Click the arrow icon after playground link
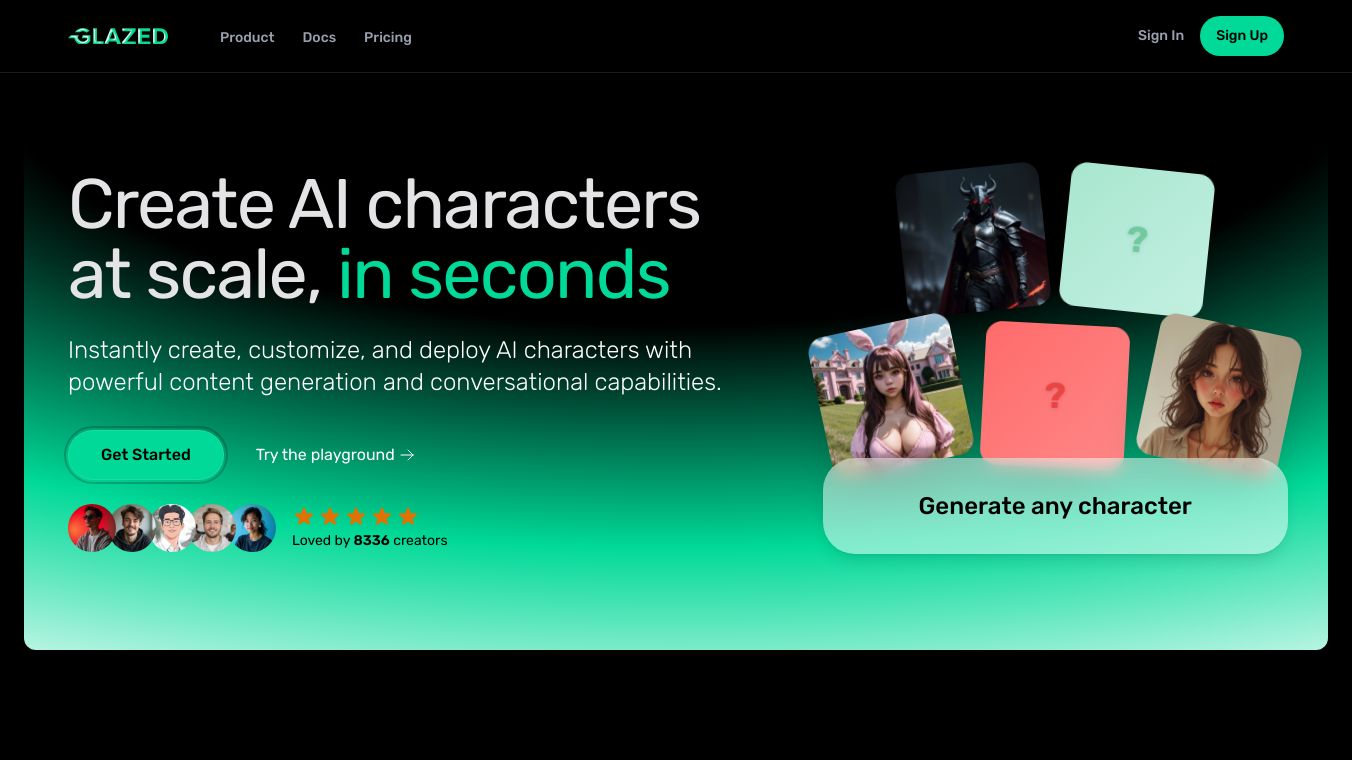 click(x=407, y=455)
